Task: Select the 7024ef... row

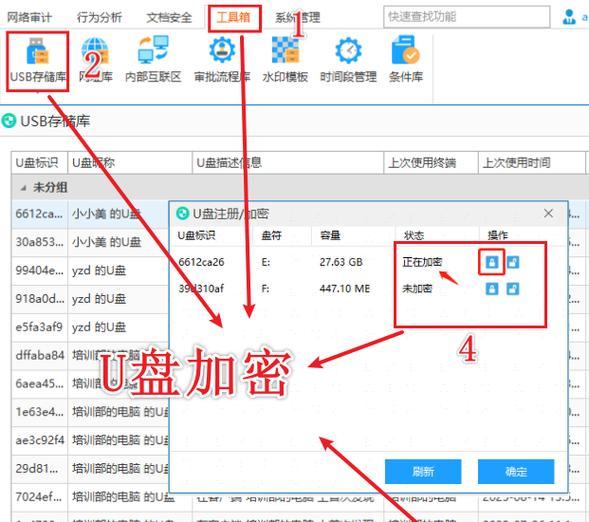Action: click(90, 497)
